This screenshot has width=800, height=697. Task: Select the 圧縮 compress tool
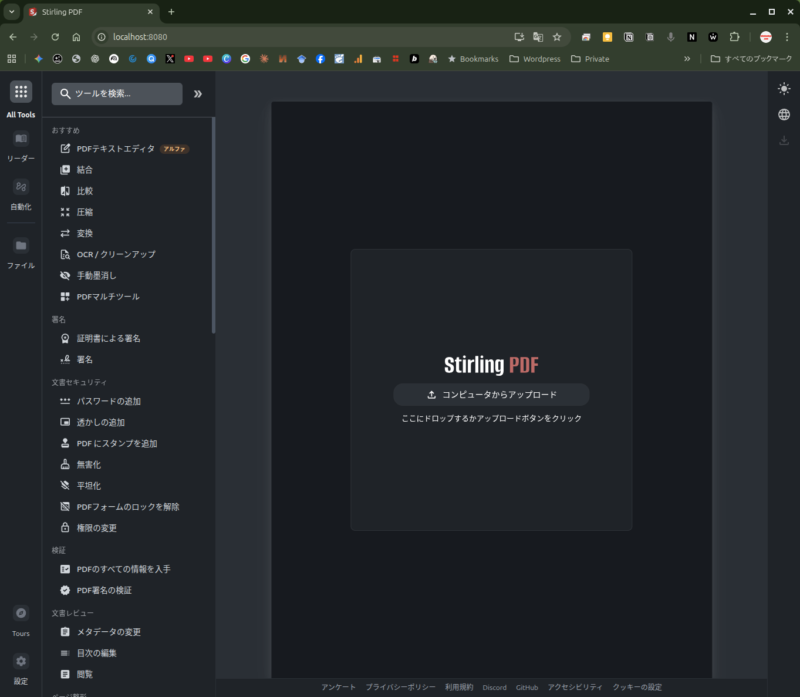tap(84, 212)
